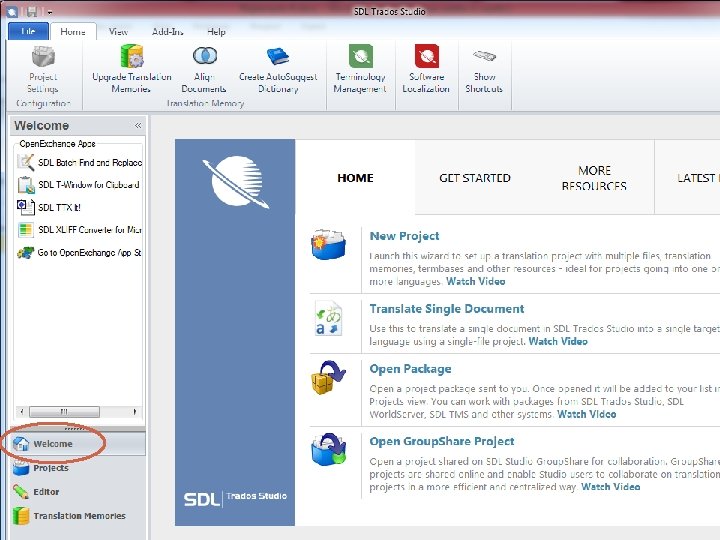This screenshot has height=540, width=720.
Task: Switch to the LATEST tab
Action: coord(688,177)
